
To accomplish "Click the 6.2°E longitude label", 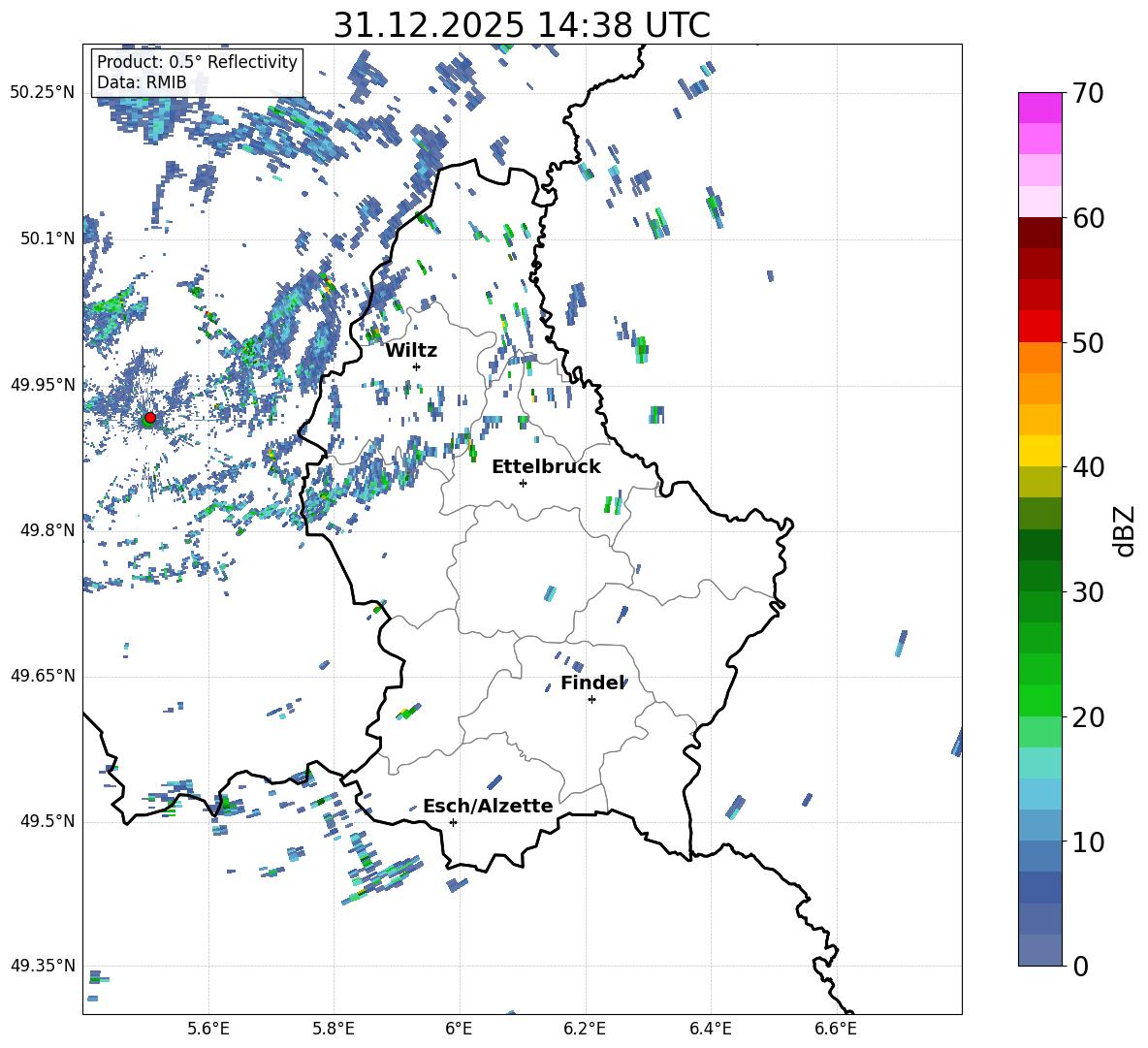I will click(x=585, y=1029).
